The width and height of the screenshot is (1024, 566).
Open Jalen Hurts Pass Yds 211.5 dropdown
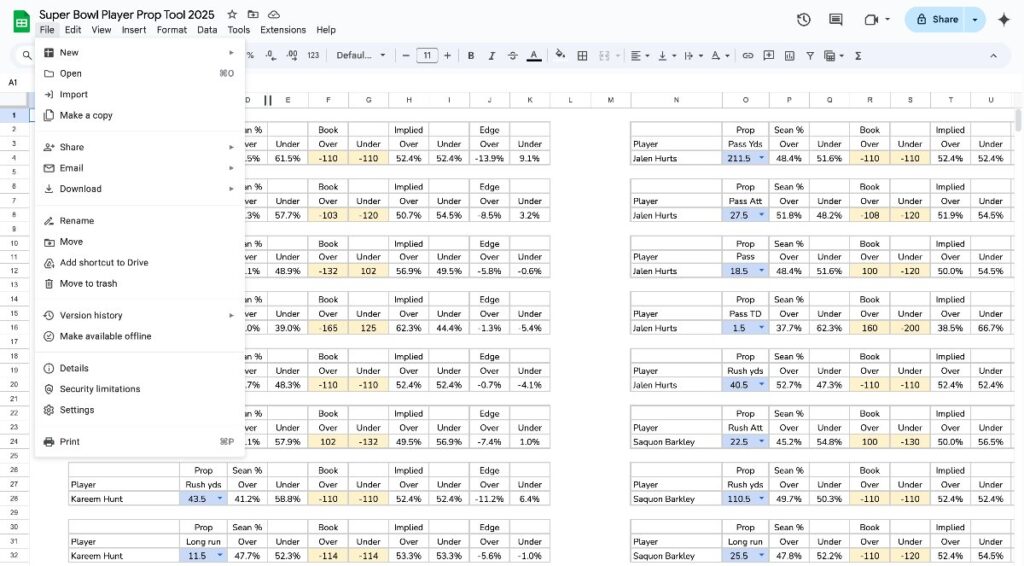click(761, 159)
